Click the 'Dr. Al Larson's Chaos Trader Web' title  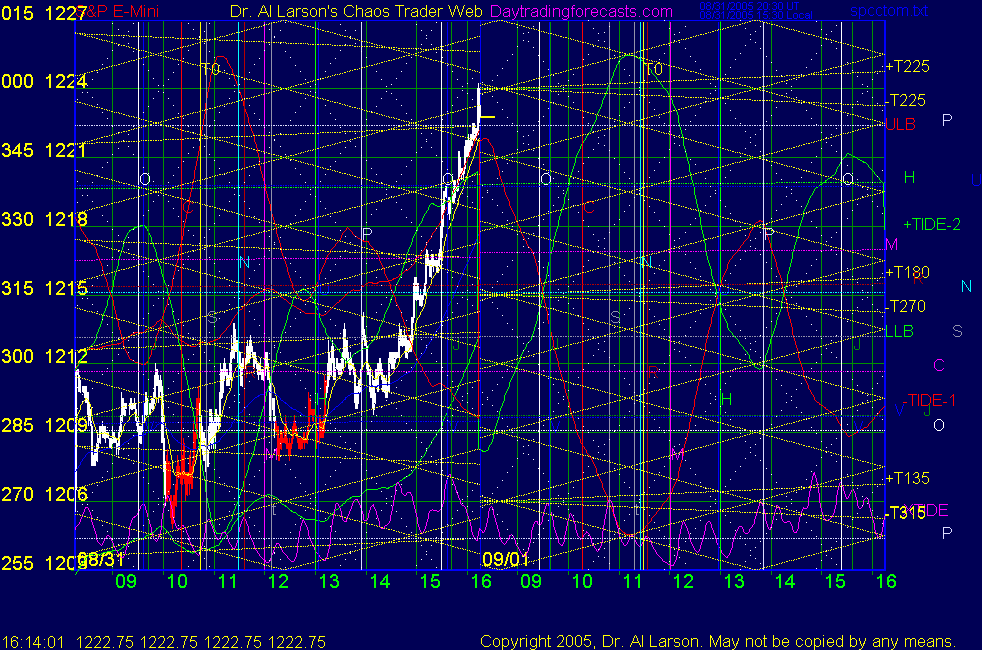(x=356, y=11)
